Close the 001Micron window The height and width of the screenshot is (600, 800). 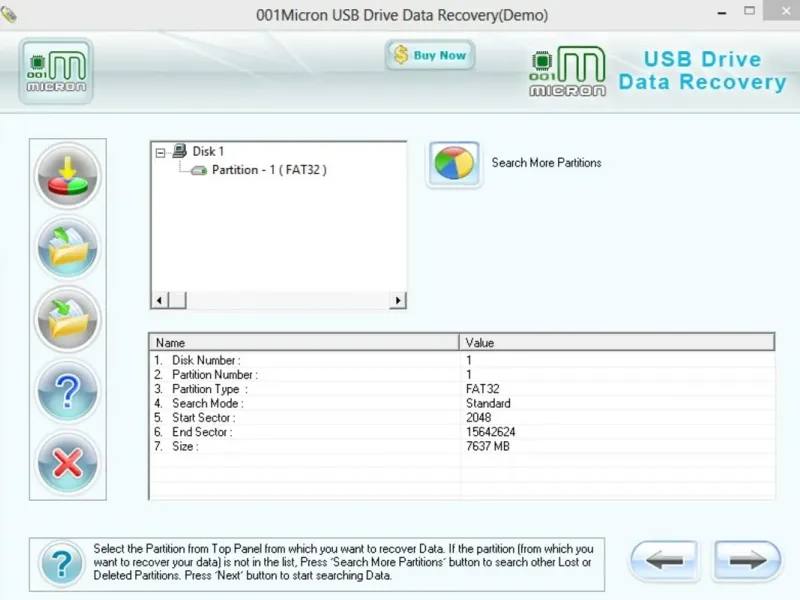(786, 11)
